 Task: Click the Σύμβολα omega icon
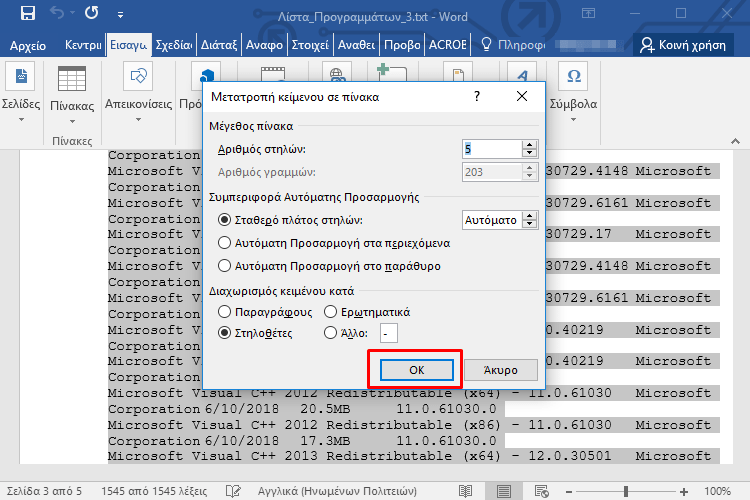click(573, 76)
